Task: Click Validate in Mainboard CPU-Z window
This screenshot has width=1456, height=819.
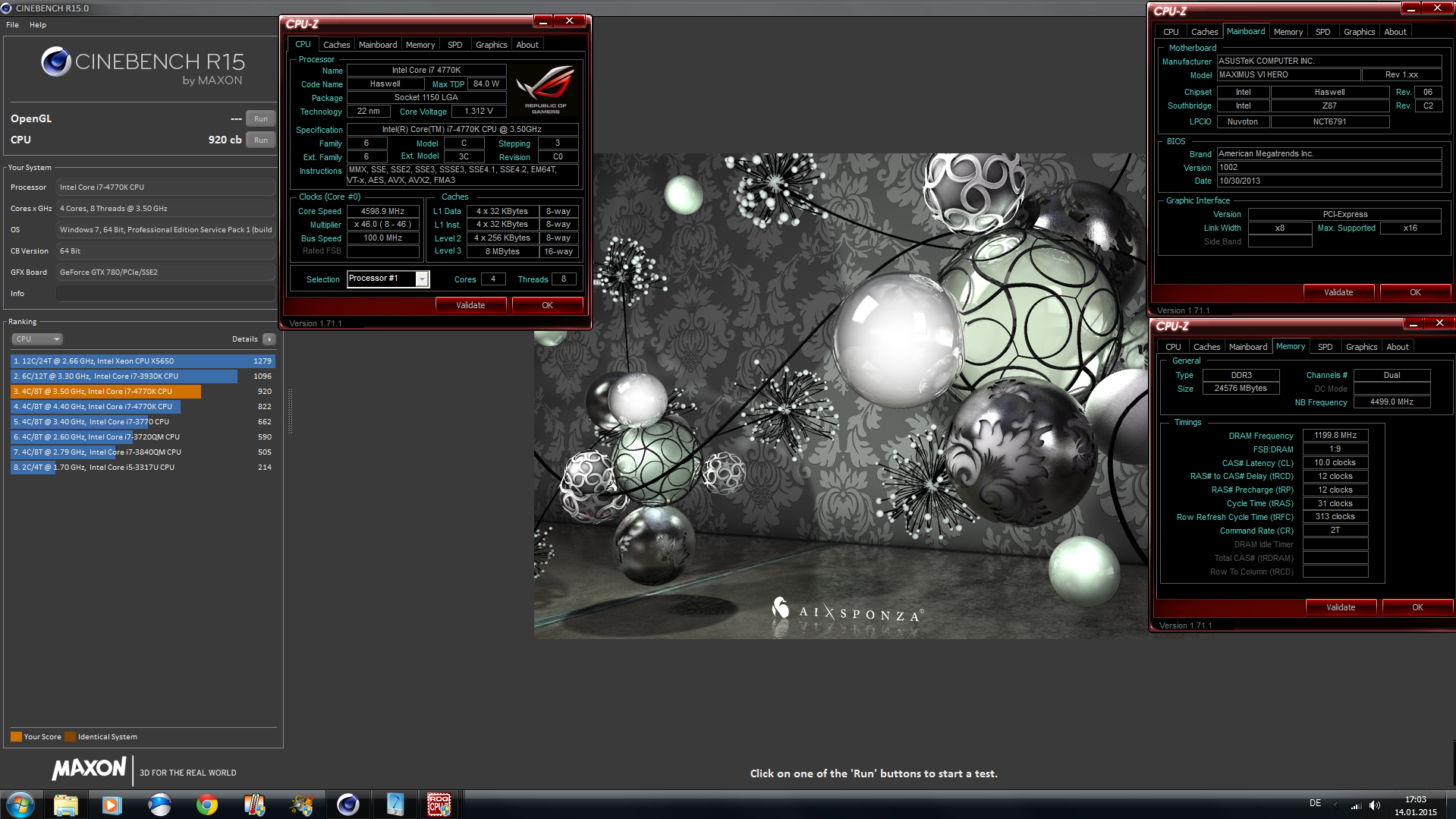Action: pyautogui.click(x=1338, y=292)
